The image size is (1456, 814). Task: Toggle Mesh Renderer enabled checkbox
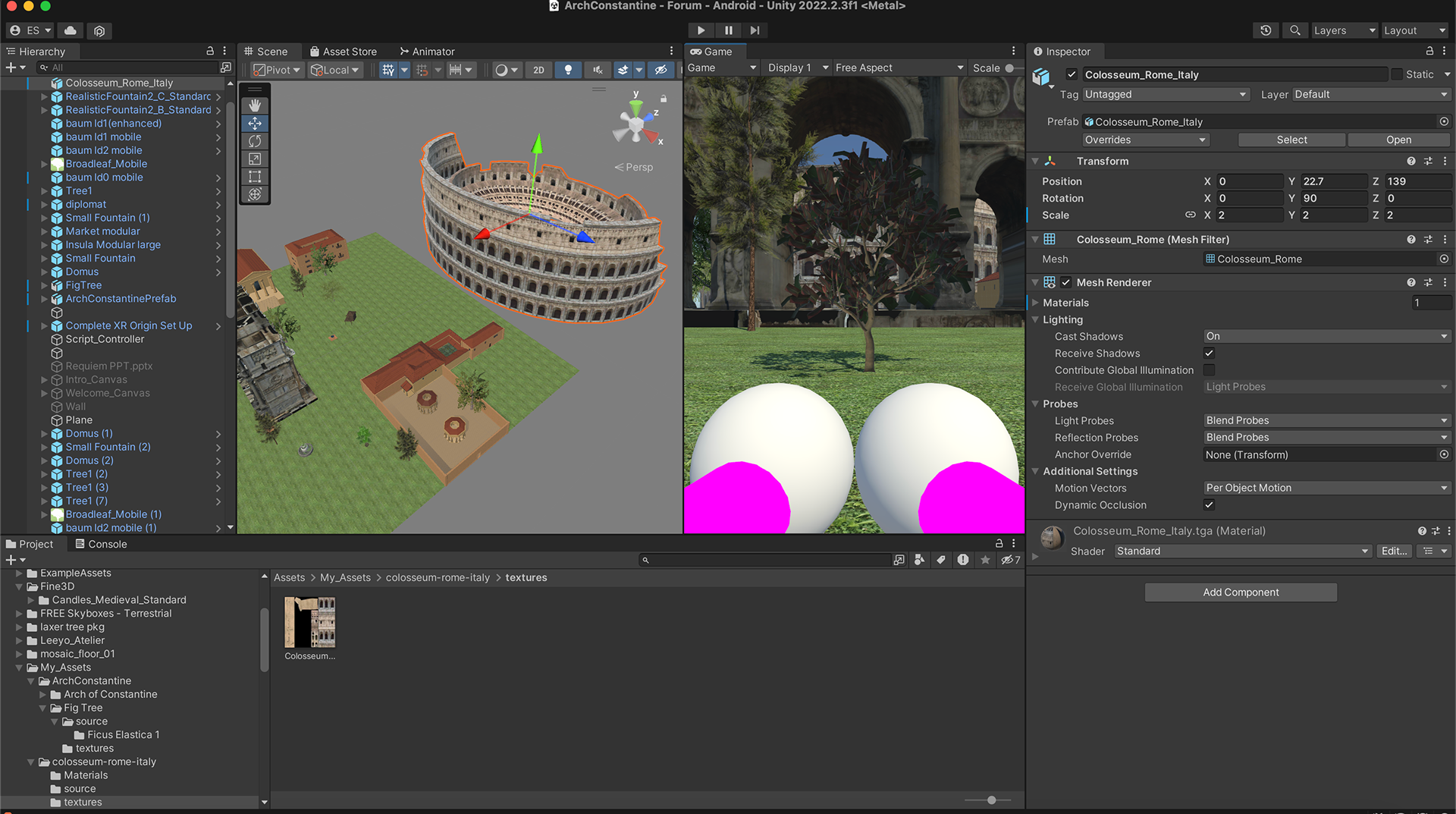(1066, 282)
